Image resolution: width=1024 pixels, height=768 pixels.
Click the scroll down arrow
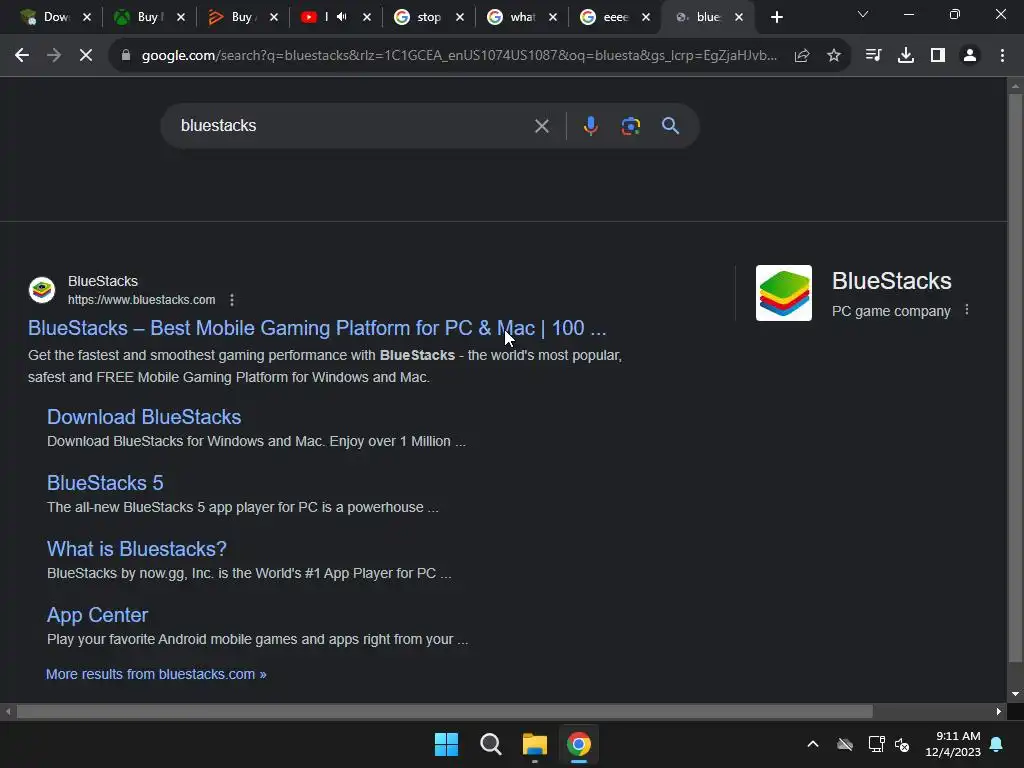pos(1015,694)
